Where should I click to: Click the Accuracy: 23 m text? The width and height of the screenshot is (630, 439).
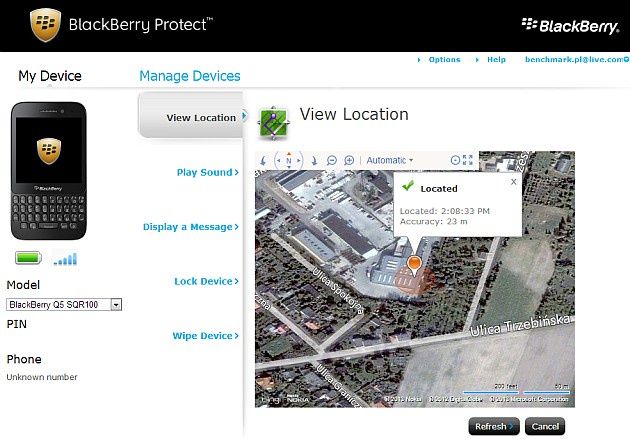[x=434, y=221]
